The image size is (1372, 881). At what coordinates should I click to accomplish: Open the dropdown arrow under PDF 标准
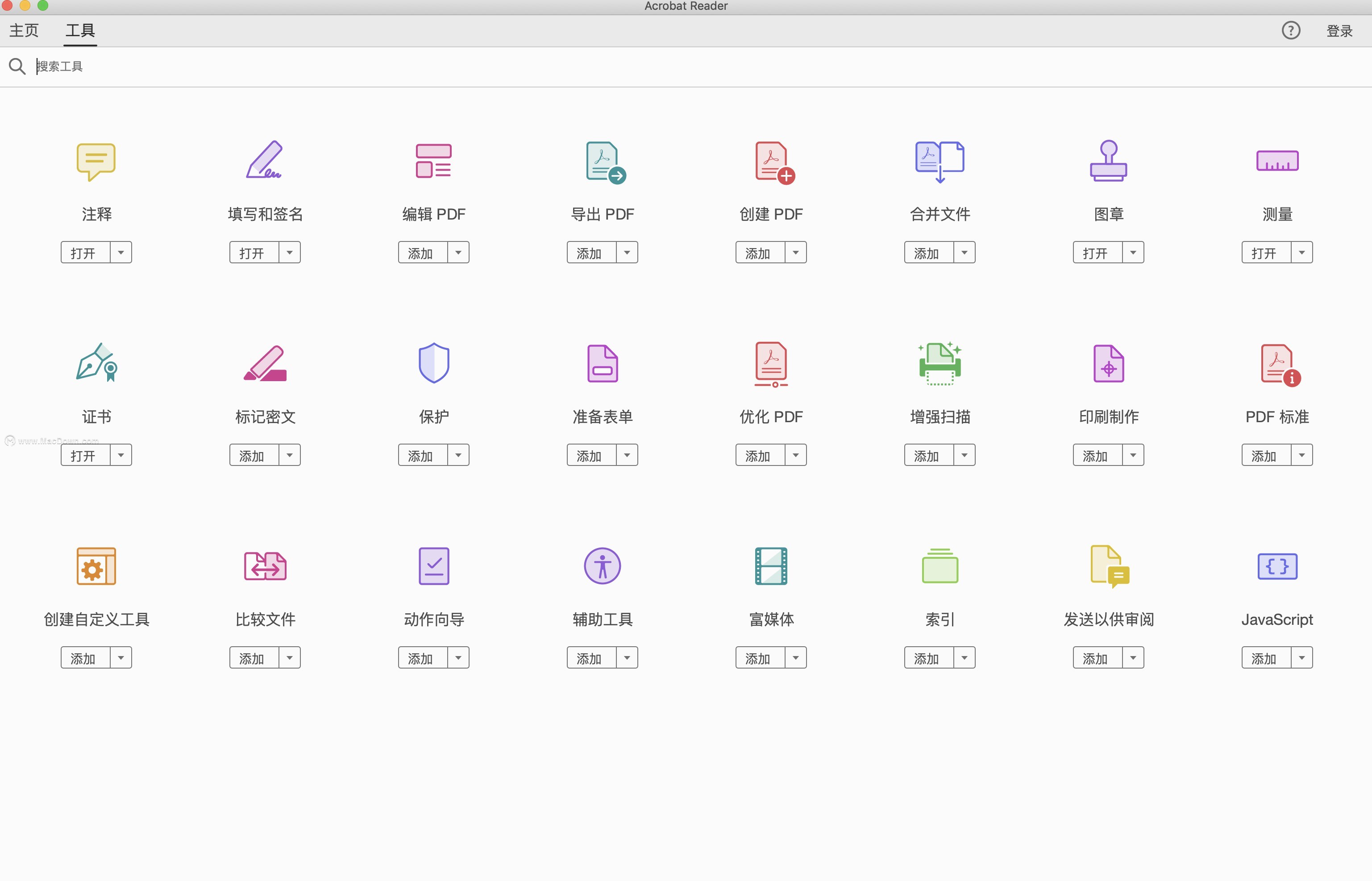[1301, 455]
